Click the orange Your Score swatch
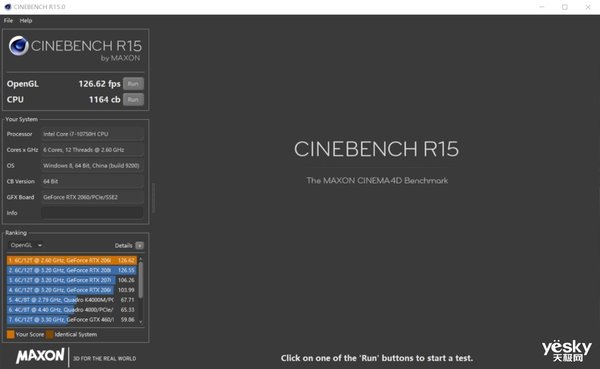Image resolution: width=600 pixels, height=369 pixels. point(11,335)
